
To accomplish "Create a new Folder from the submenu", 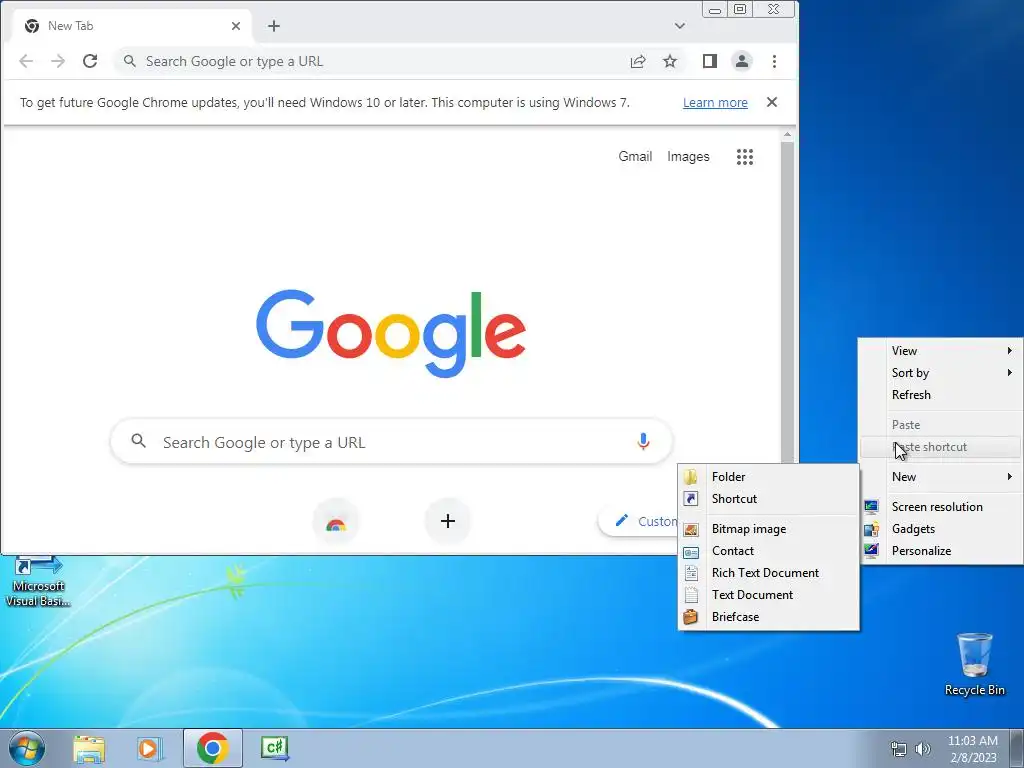I will click(x=769, y=477).
